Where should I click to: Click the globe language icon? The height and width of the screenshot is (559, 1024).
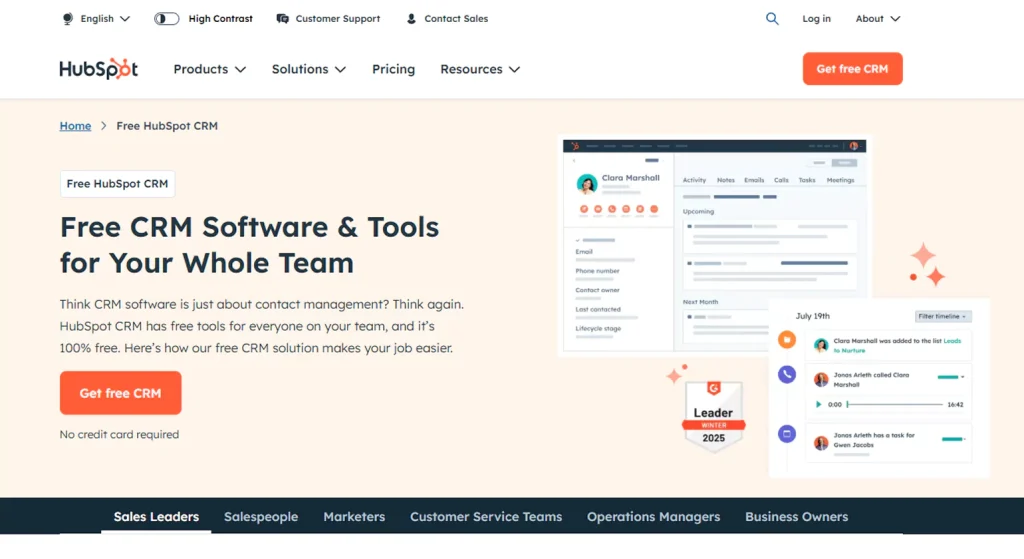point(67,18)
